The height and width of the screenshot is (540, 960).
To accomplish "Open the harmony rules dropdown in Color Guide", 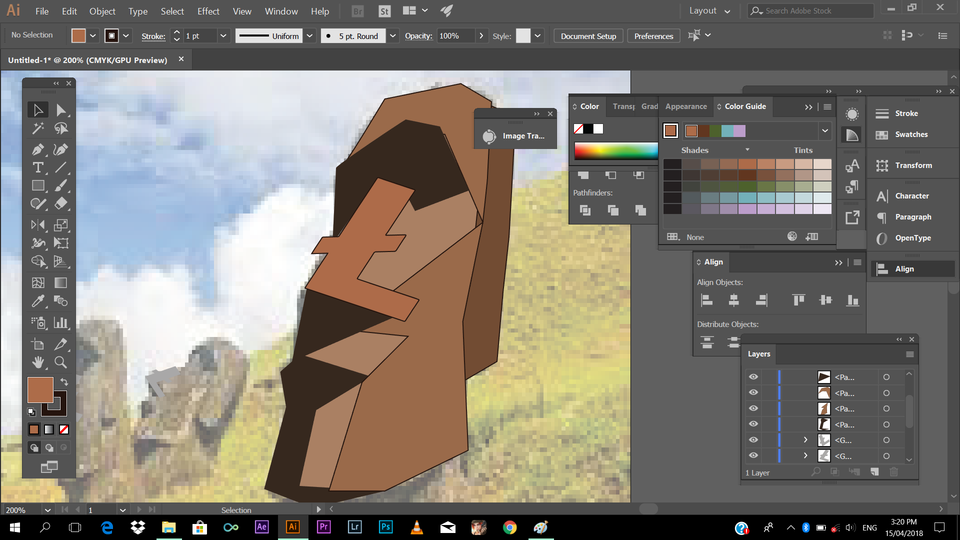I will click(x=824, y=130).
